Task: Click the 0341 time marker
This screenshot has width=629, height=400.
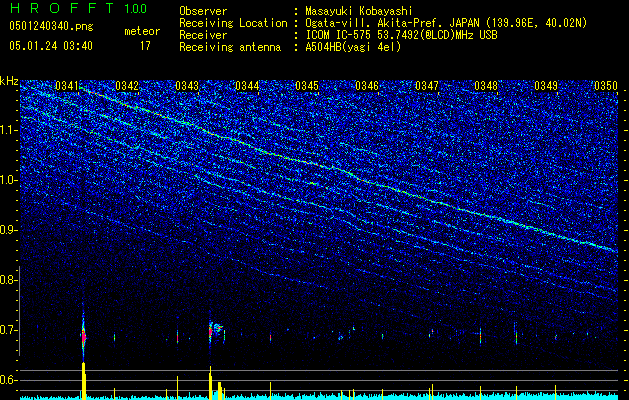Action: [x=67, y=86]
